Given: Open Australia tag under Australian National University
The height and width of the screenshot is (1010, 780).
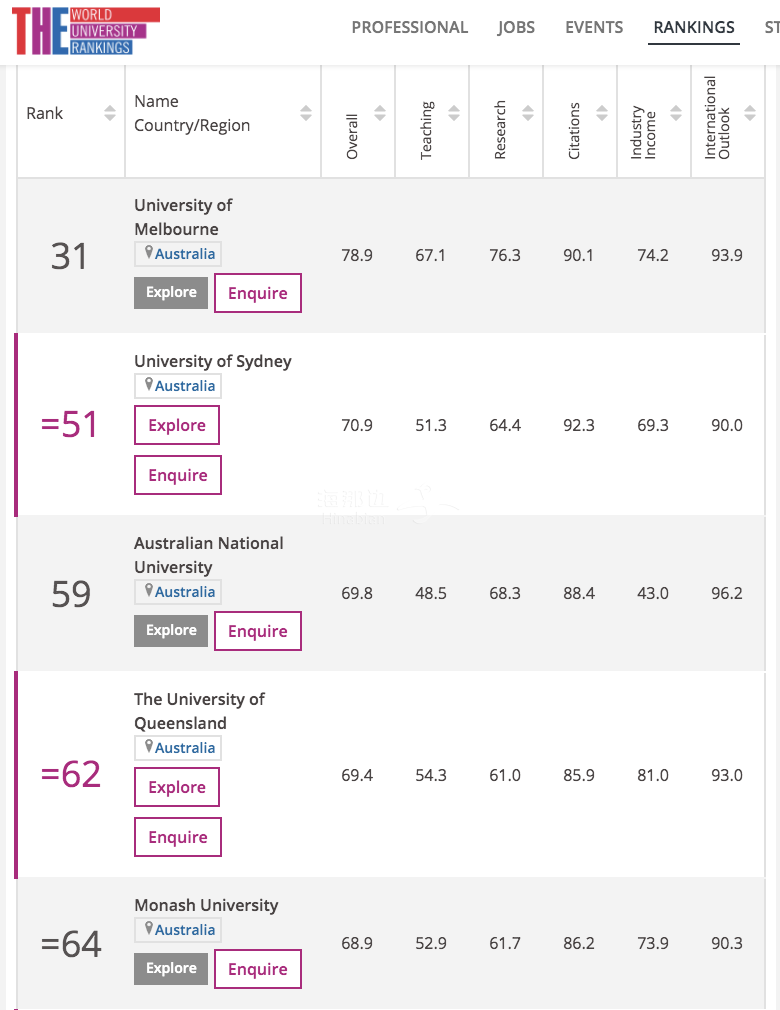Looking at the screenshot, I should click(178, 592).
